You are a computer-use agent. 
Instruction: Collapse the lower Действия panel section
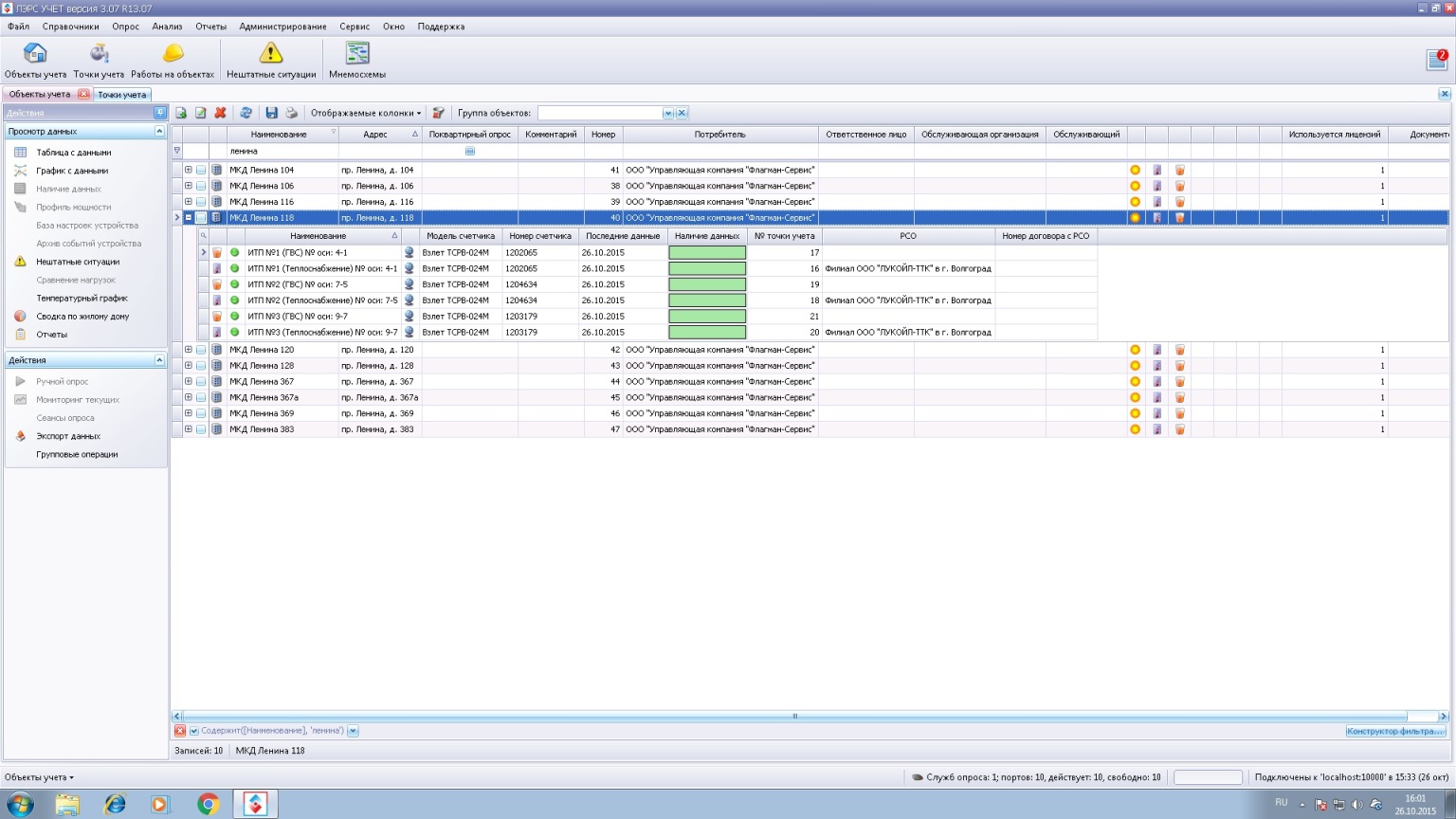pos(159,360)
